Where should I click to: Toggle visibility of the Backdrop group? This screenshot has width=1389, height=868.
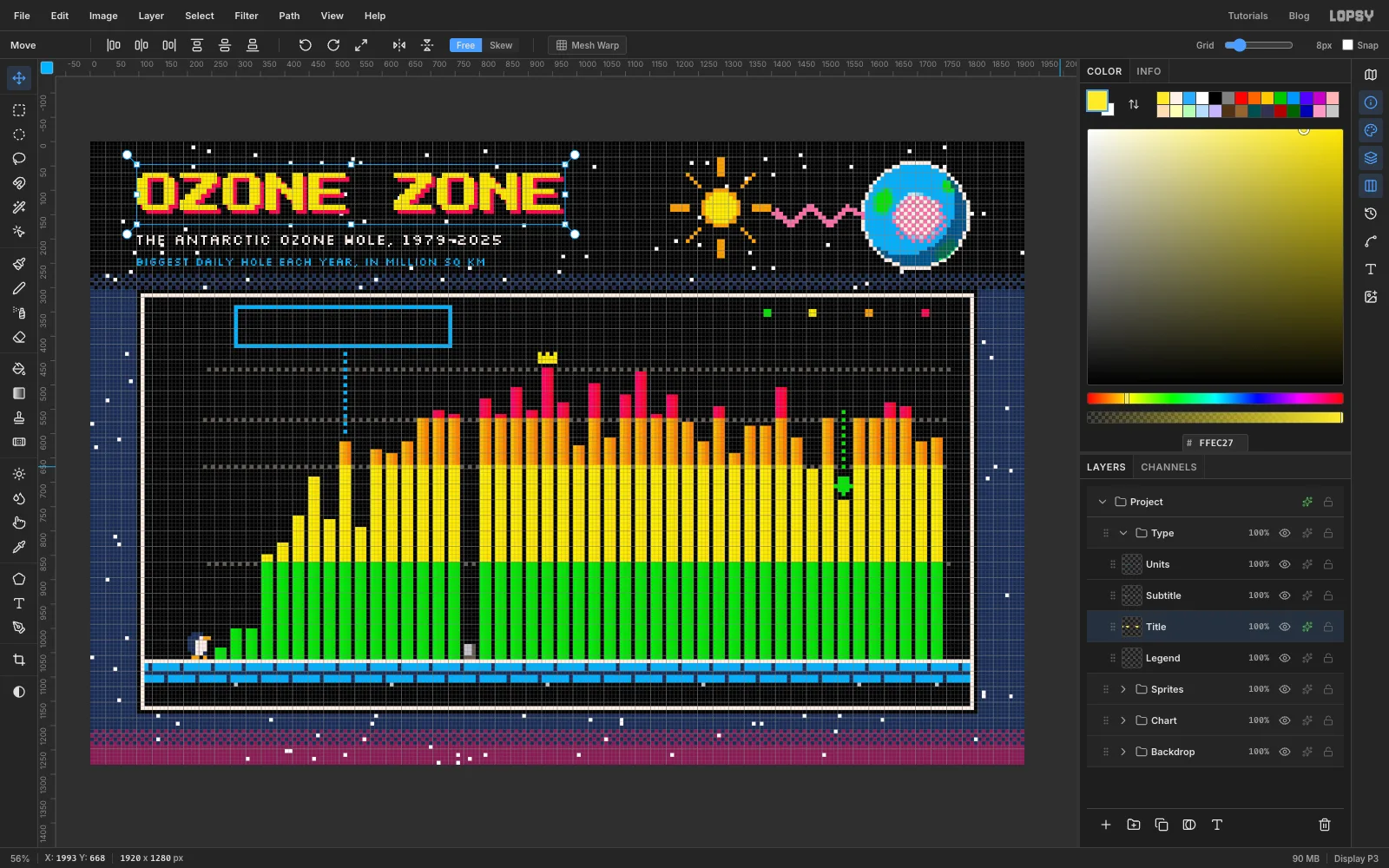pos(1285,752)
